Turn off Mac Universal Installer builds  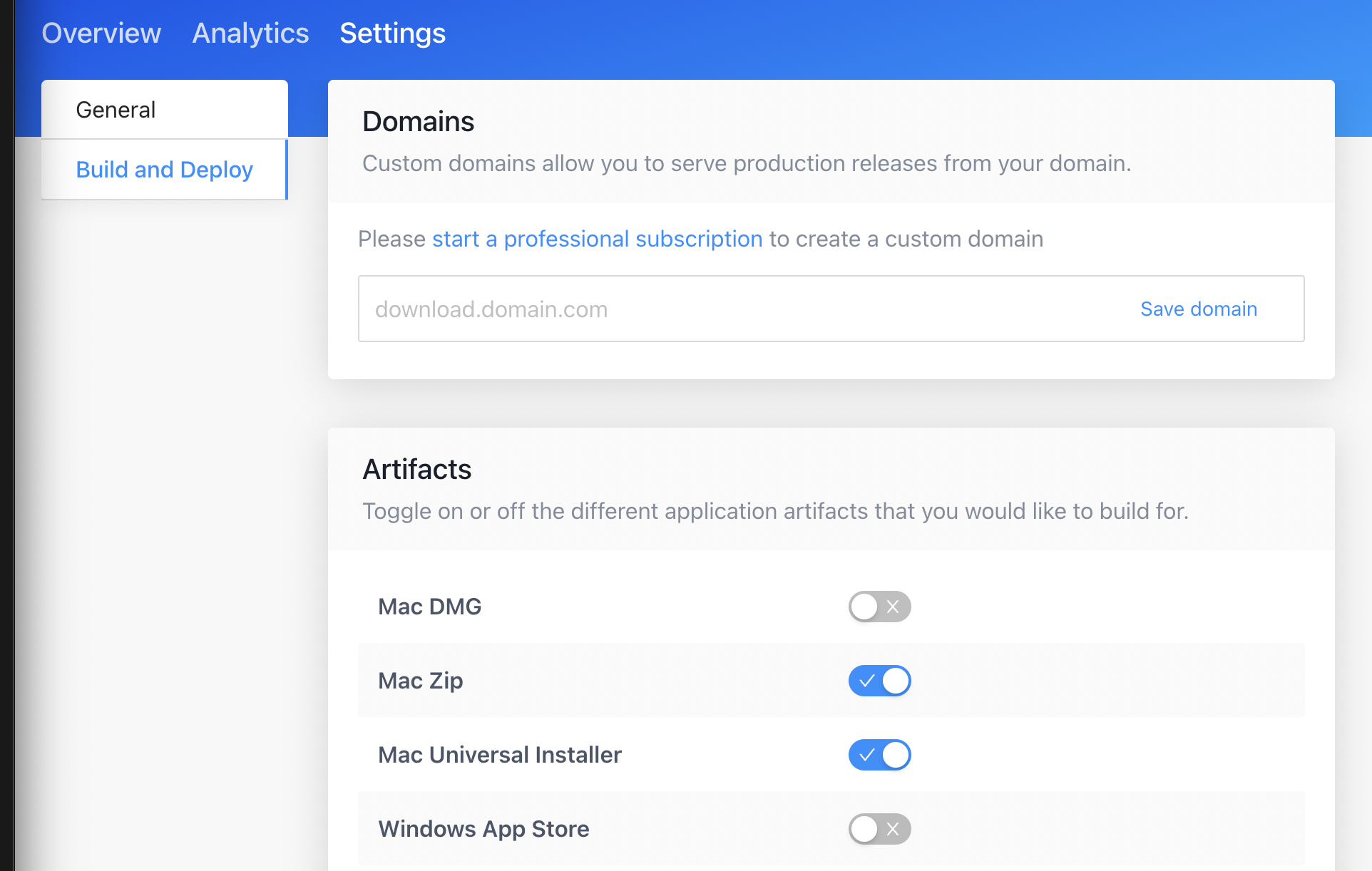pos(879,755)
